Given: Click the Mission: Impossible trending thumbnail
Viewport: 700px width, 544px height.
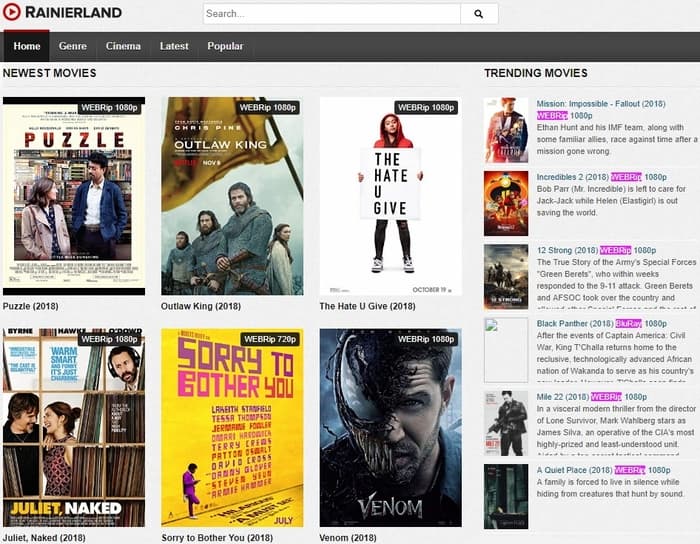Looking at the screenshot, I should point(506,130).
